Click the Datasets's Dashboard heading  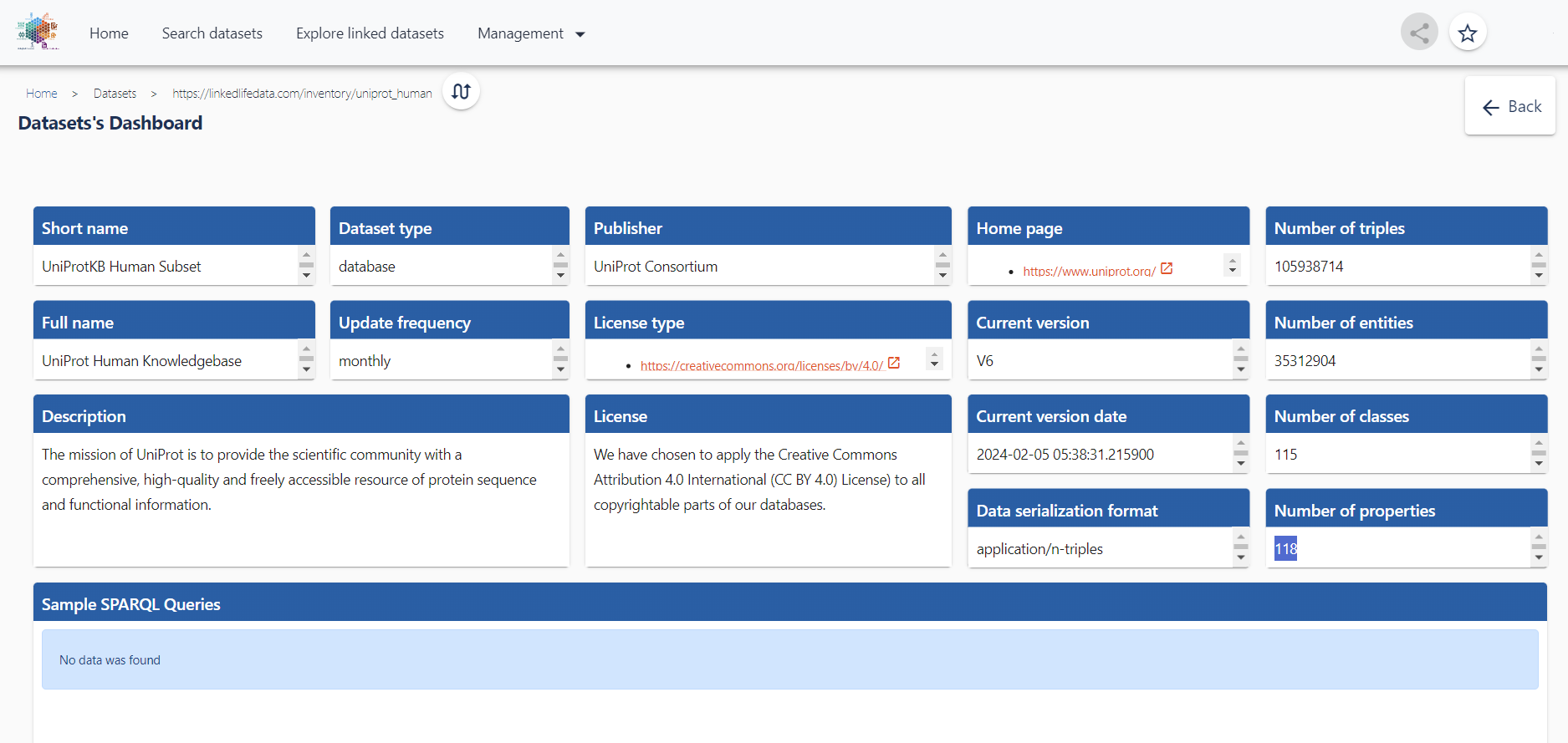coord(110,123)
